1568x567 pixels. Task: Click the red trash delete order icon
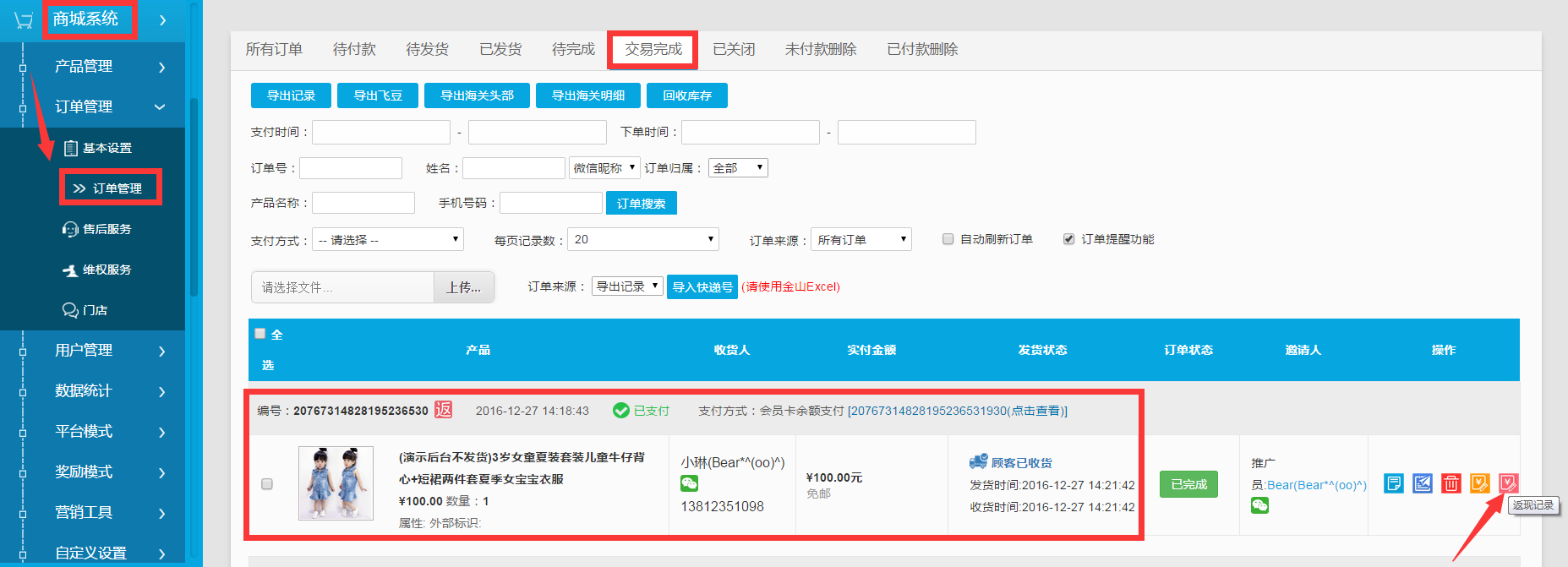(1451, 483)
